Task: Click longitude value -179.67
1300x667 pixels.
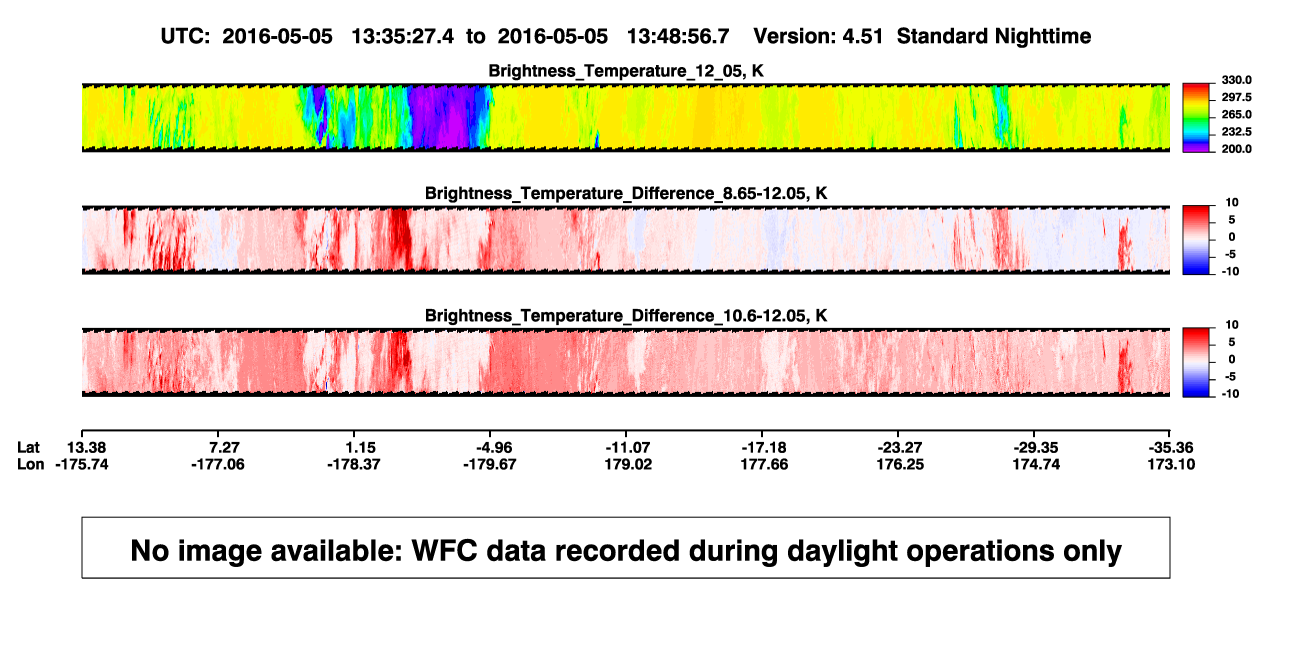Action: (x=492, y=465)
